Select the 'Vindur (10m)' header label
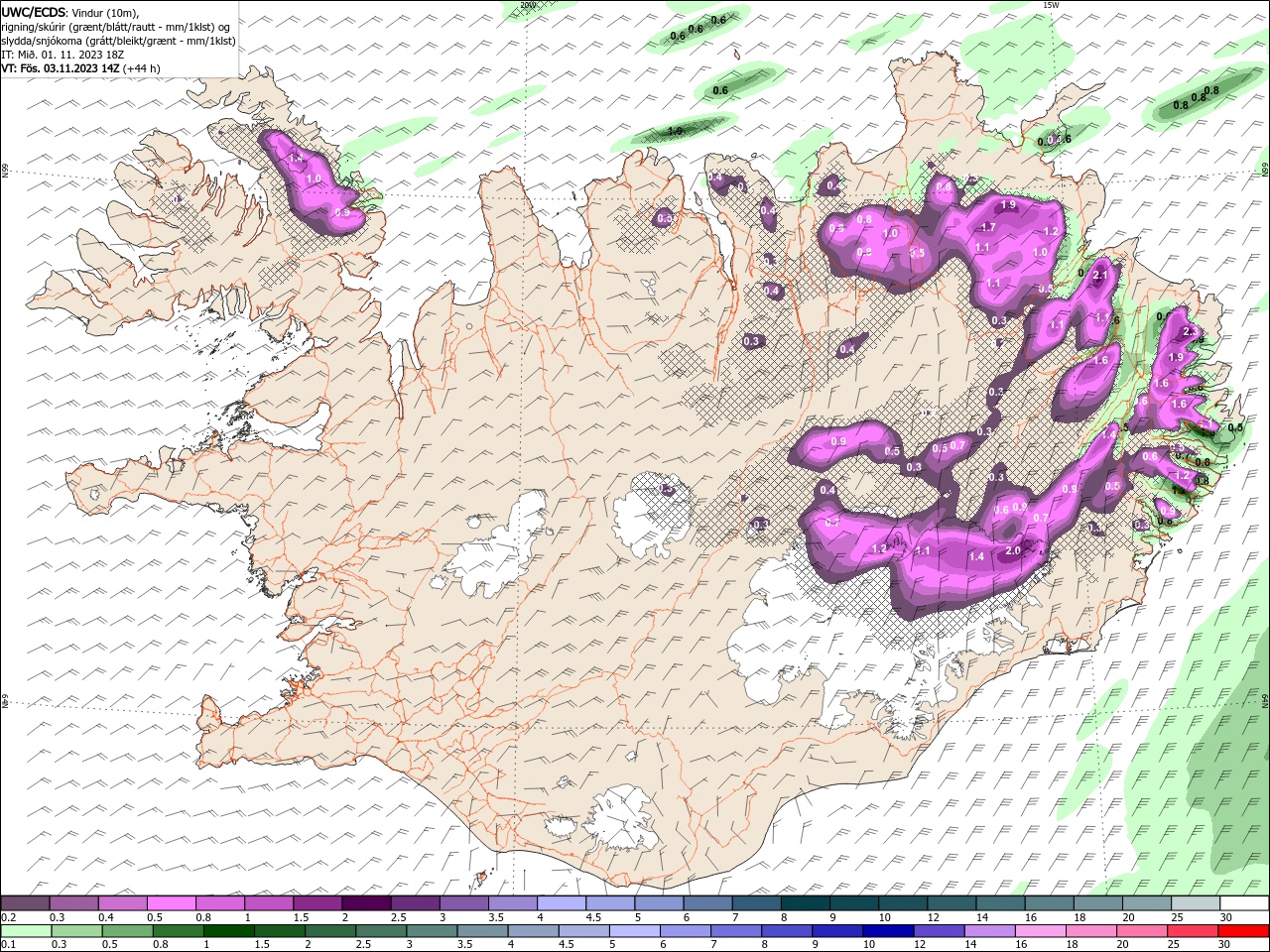Image resolution: width=1270 pixels, height=952 pixels. click(106, 12)
